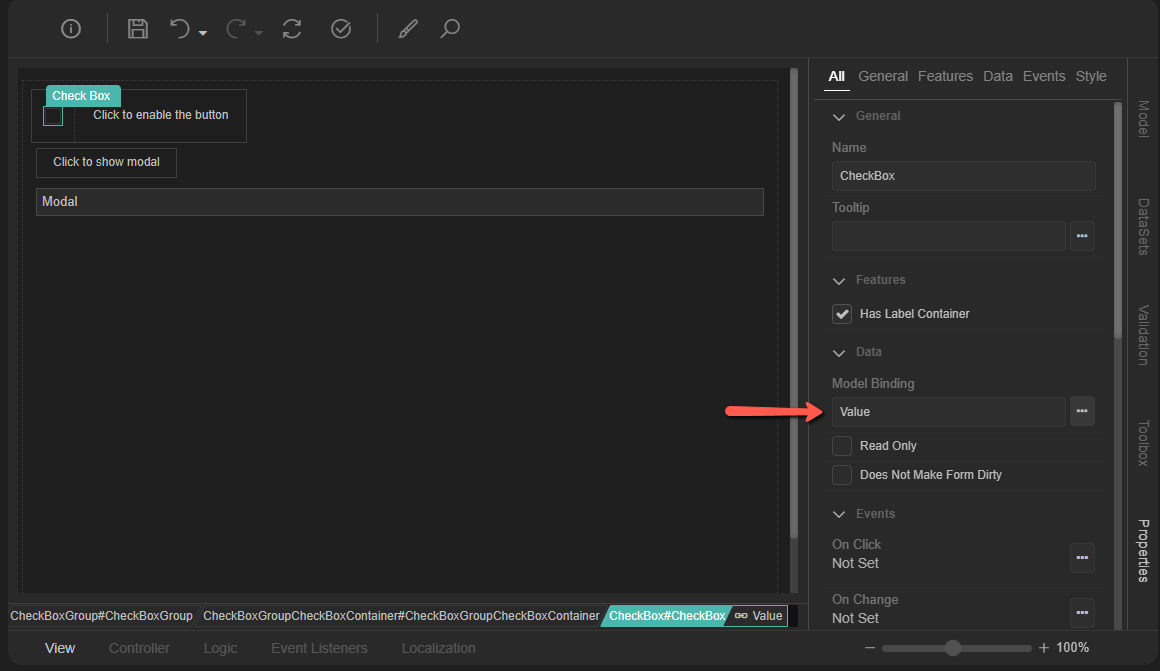Collapse the Events section
1160x671 pixels.
click(x=839, y=513)
